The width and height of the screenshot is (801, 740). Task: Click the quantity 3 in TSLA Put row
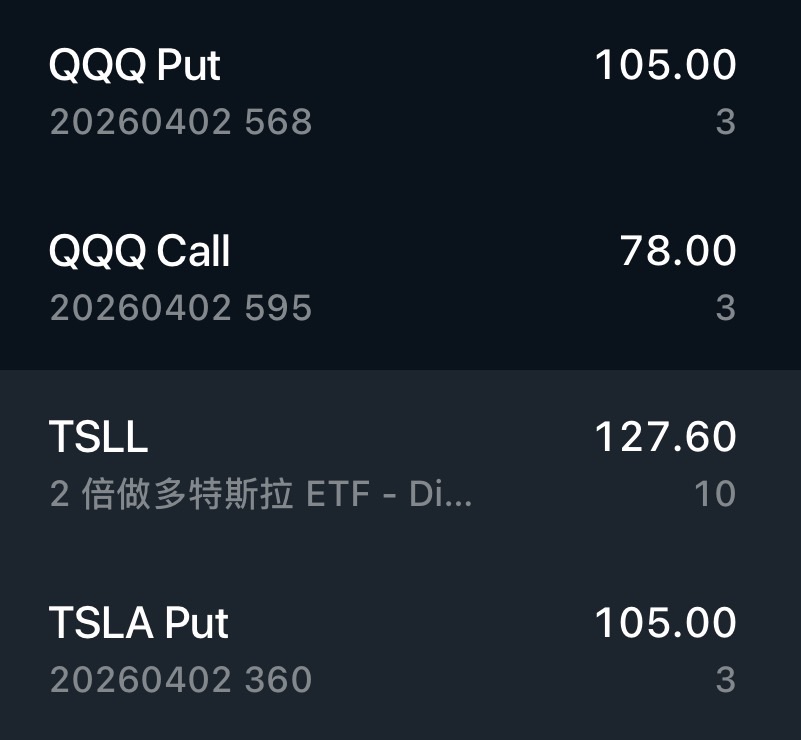click(725, 680)
